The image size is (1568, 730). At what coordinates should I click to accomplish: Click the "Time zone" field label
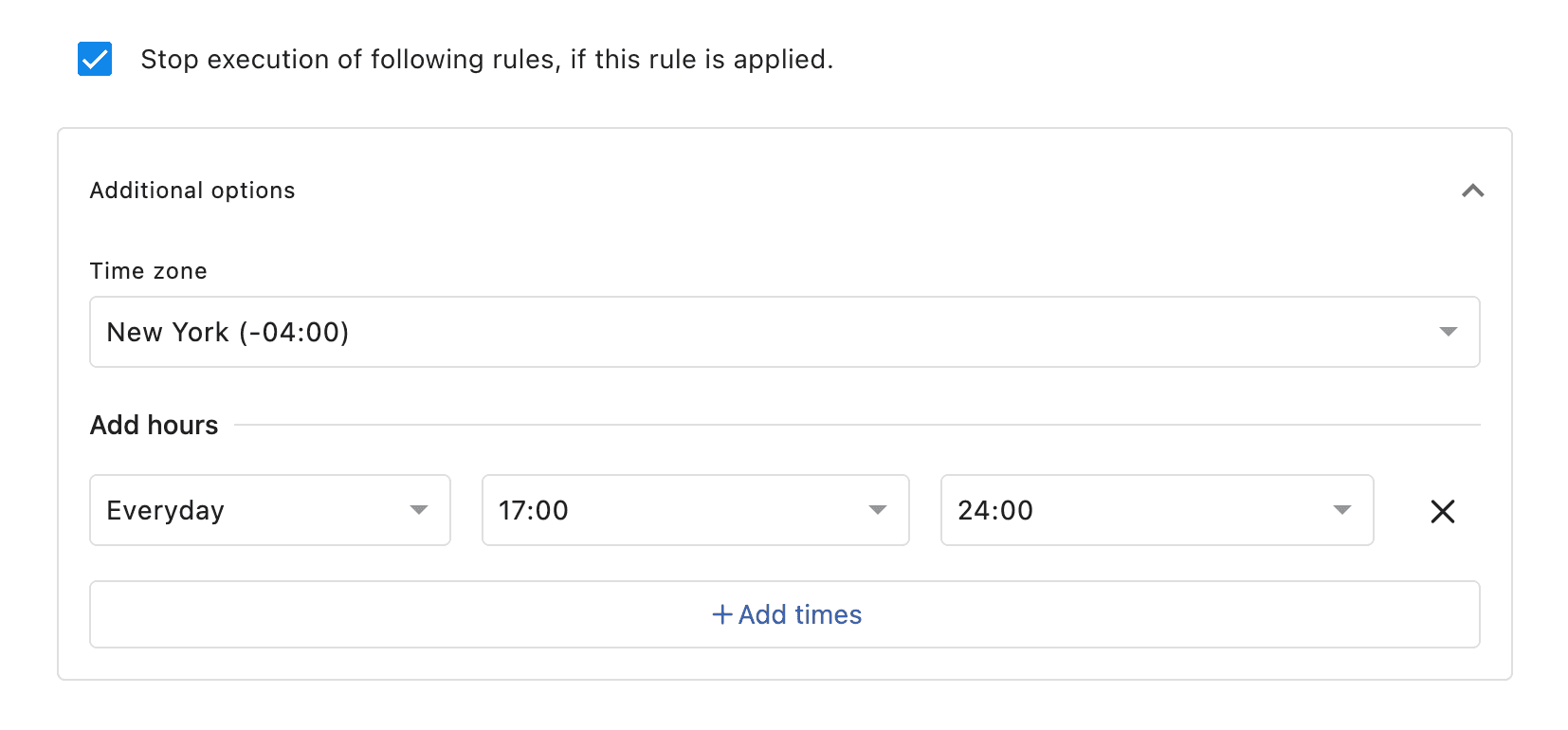(x=149, y=271)
